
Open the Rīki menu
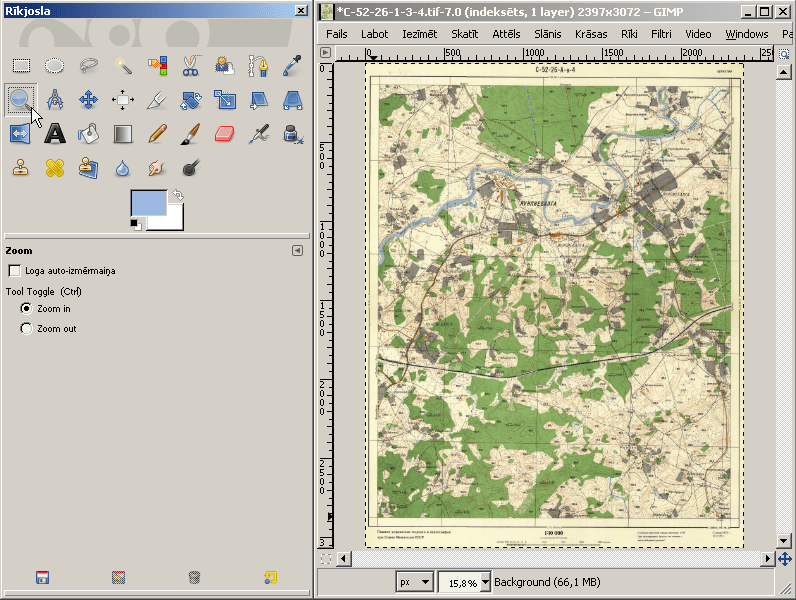(x=629, y=34)
